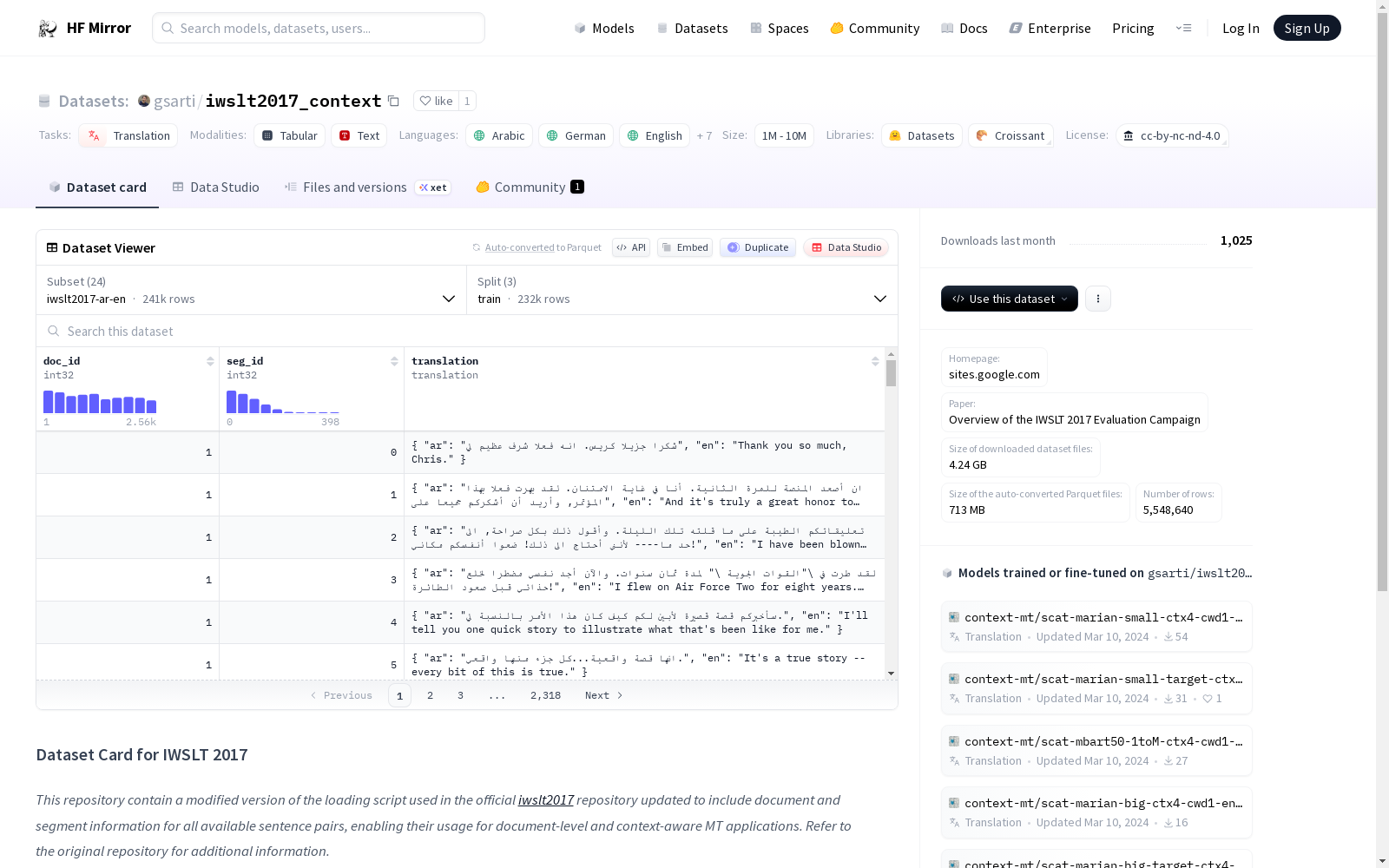This screenshot has width=1389, height=868.
Task: Filter by English language tag
Action: [655, 135]
